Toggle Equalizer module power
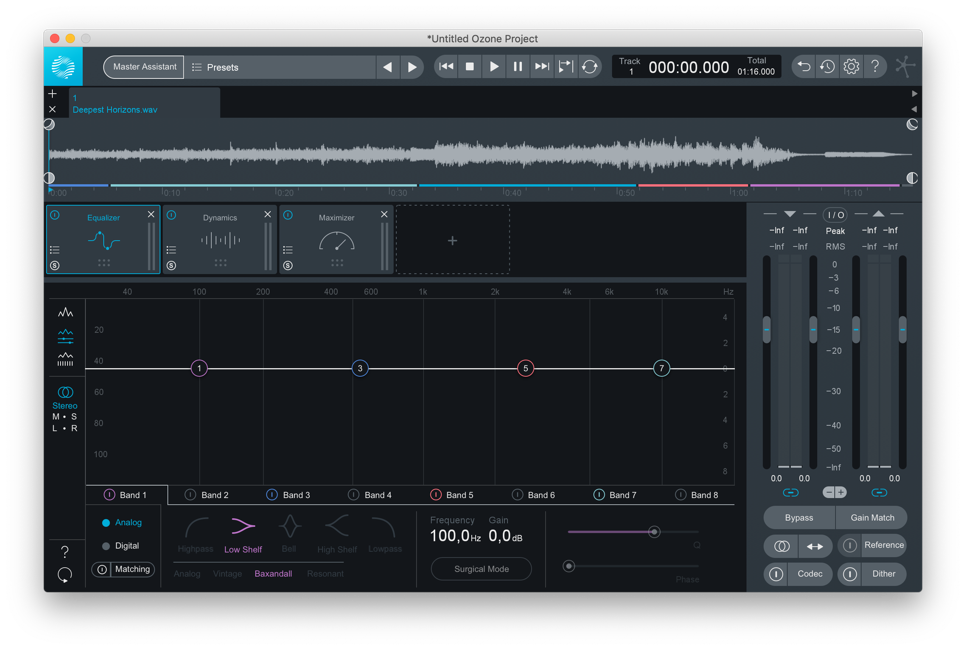This screenshot has height=650, width=966. (x=55, y=215)
